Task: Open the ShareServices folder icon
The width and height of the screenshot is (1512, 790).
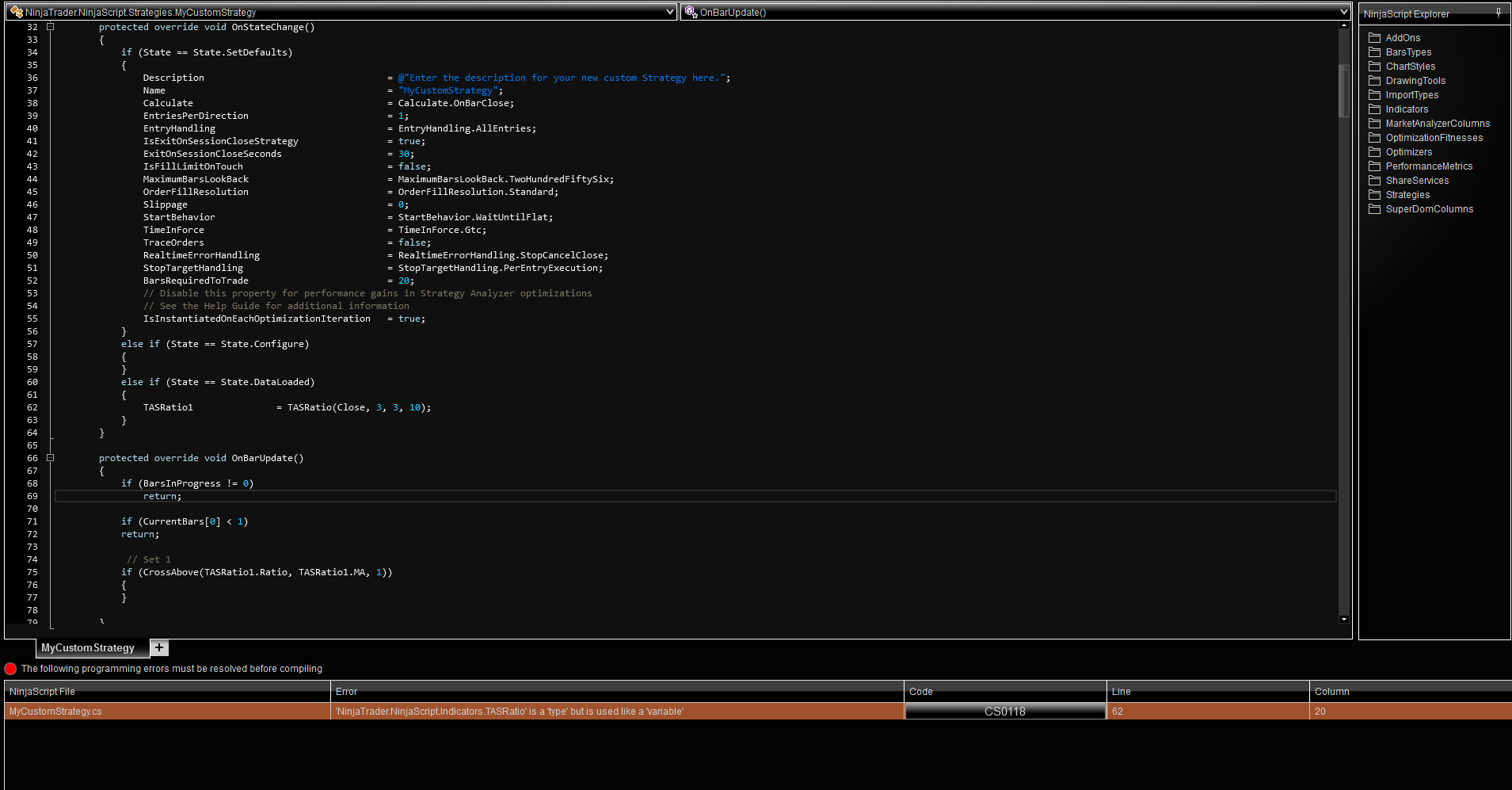Action: point(1374,181)
